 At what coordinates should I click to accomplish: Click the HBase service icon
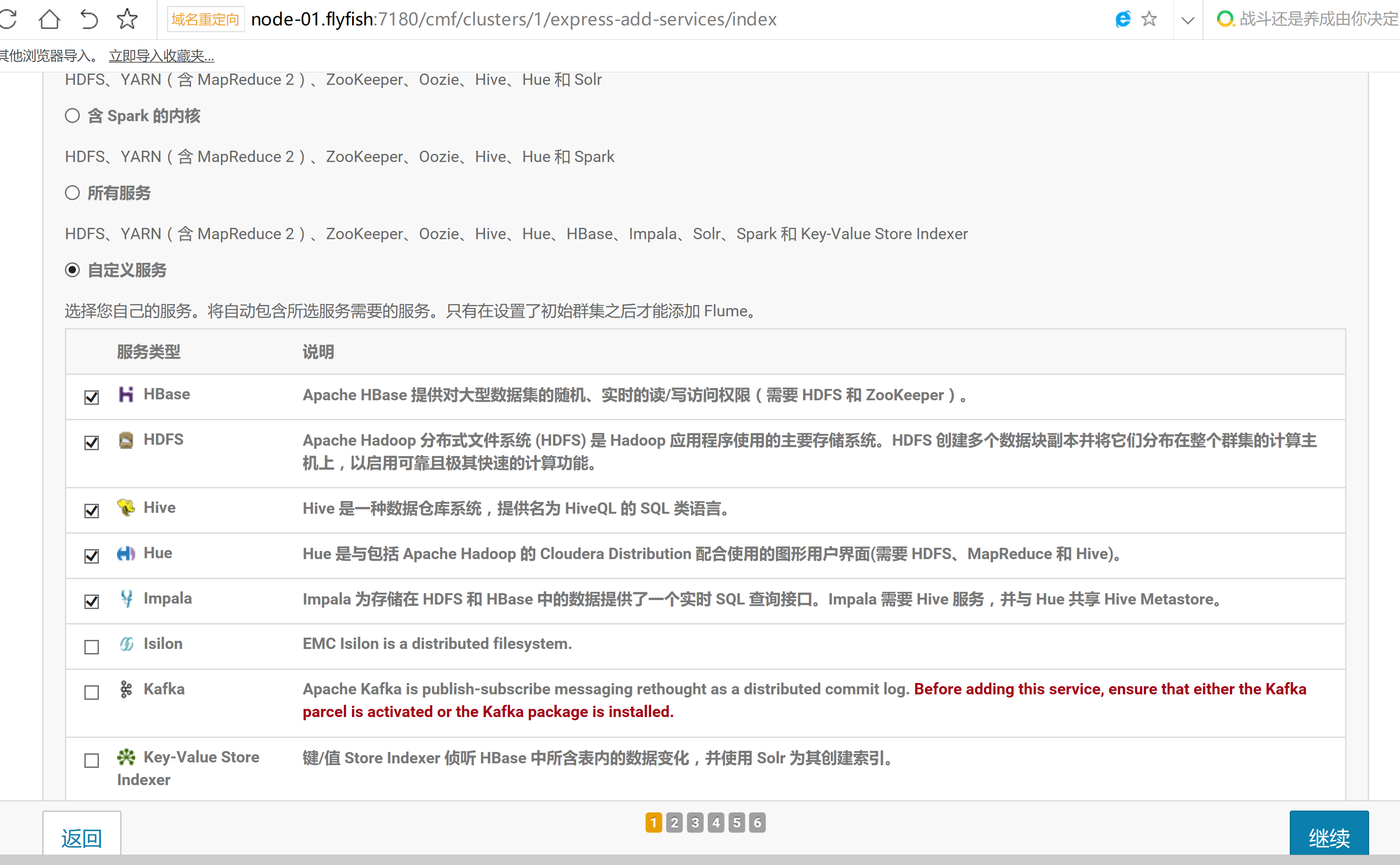pyautogui.click(x=126, y=395)
